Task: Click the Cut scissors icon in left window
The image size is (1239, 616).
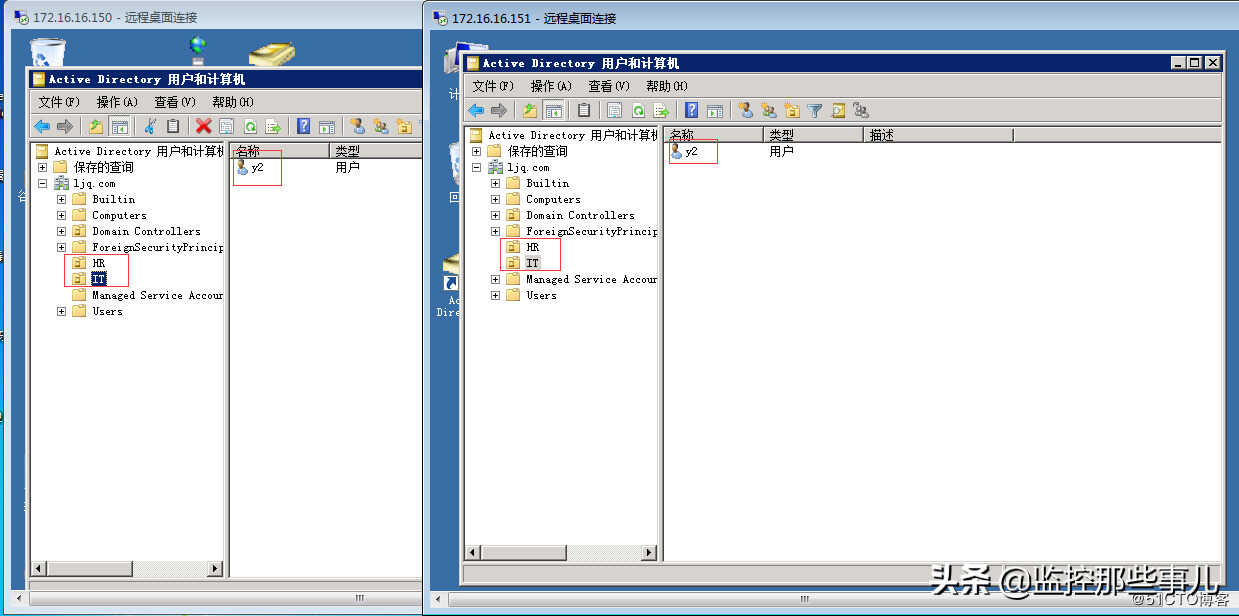Action: 150,126
